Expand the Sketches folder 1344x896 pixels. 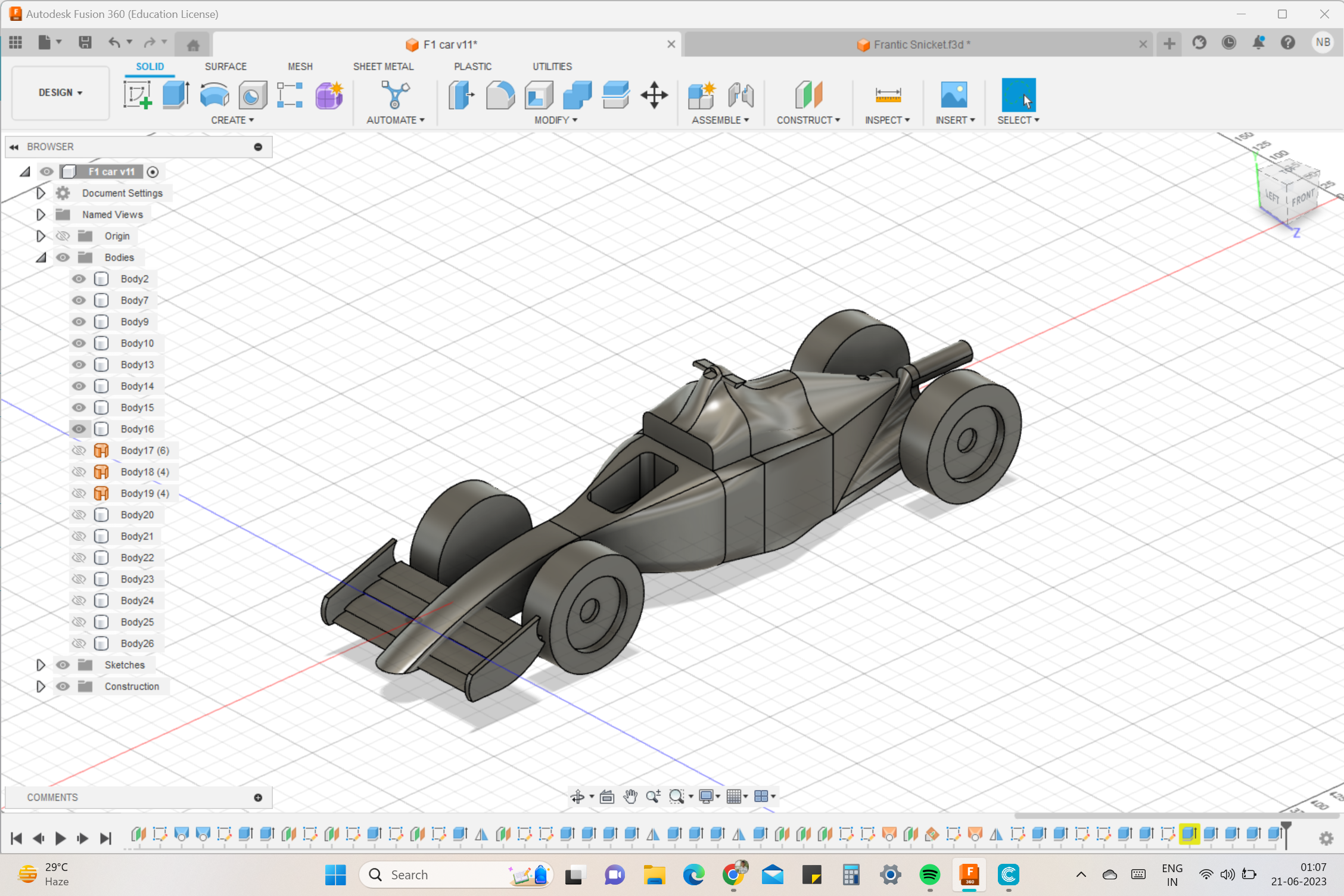(x=41, y=665)
